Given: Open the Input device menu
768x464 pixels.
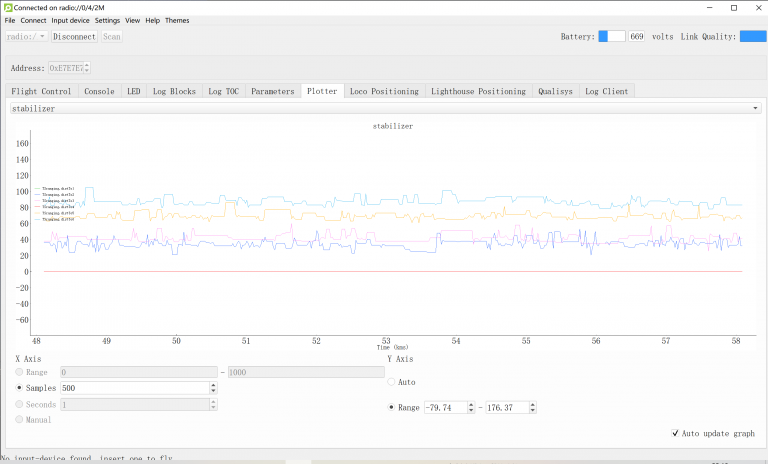Looking at the screenshot, I should click(x=70, y=20).
